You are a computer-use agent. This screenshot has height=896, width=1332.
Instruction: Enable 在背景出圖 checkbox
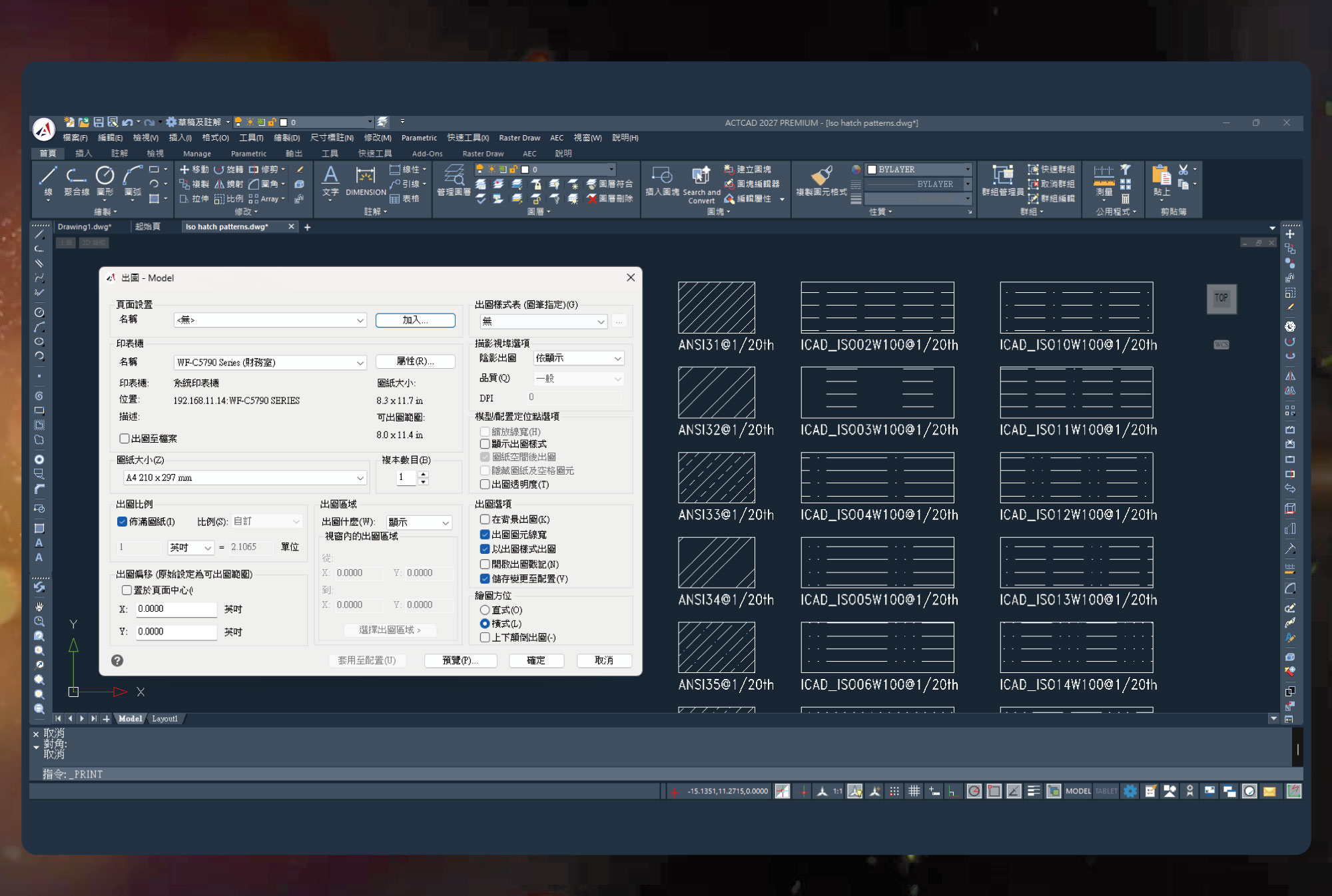coord(485,520)
